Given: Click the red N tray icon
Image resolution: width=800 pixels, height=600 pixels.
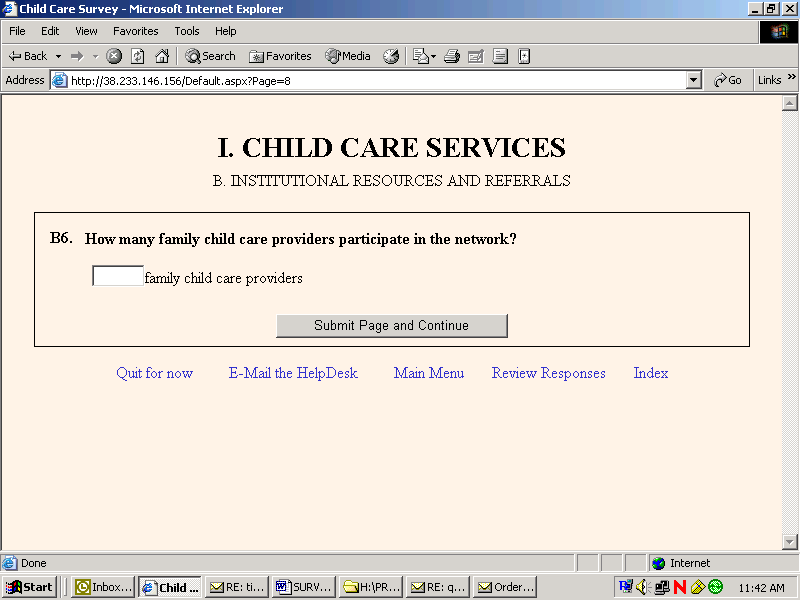Looking at the screenshot, I should click(680, 587).
